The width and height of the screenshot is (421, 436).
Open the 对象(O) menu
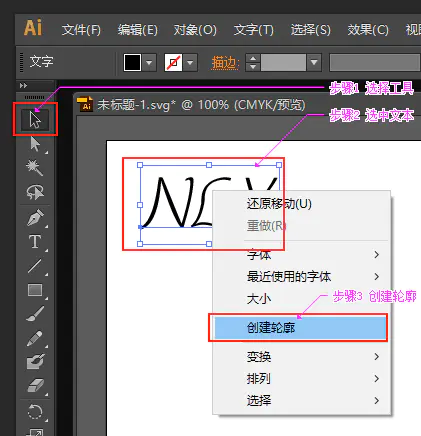pos(195,30)
